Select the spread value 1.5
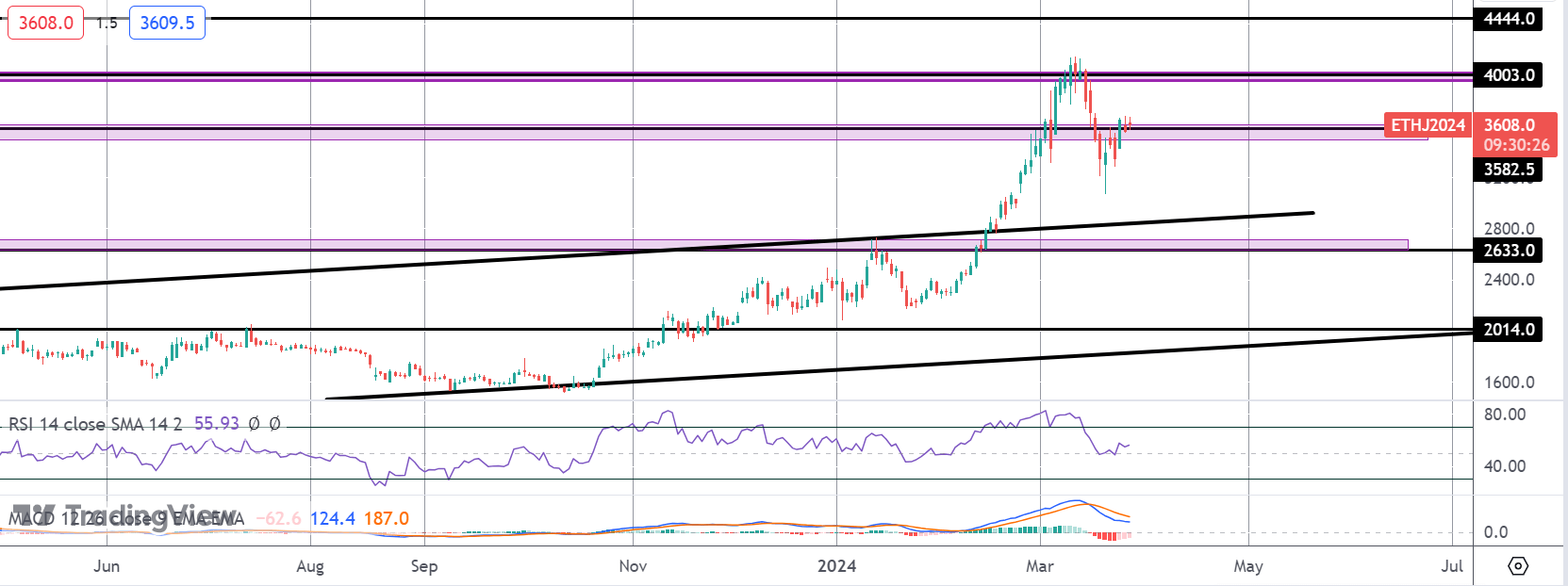 click(x=107, y=23)
